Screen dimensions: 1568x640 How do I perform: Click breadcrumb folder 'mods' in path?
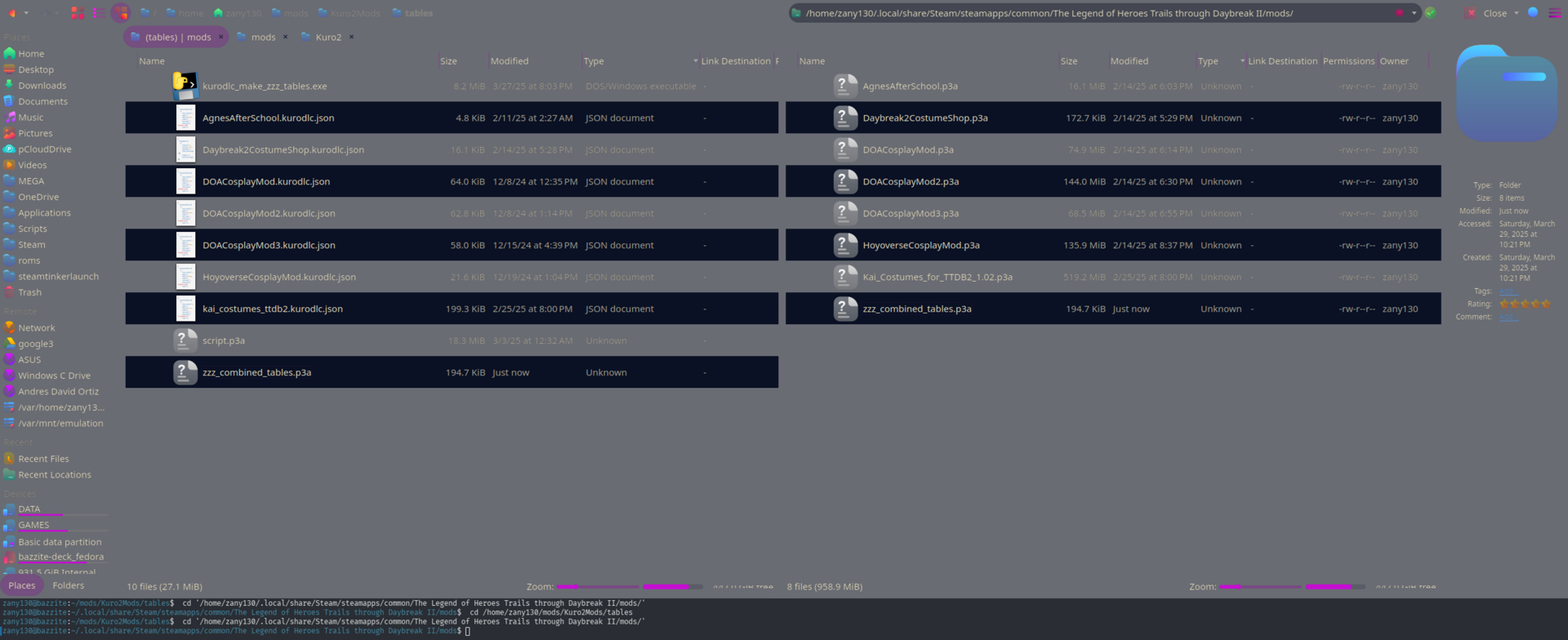[290, 13]
